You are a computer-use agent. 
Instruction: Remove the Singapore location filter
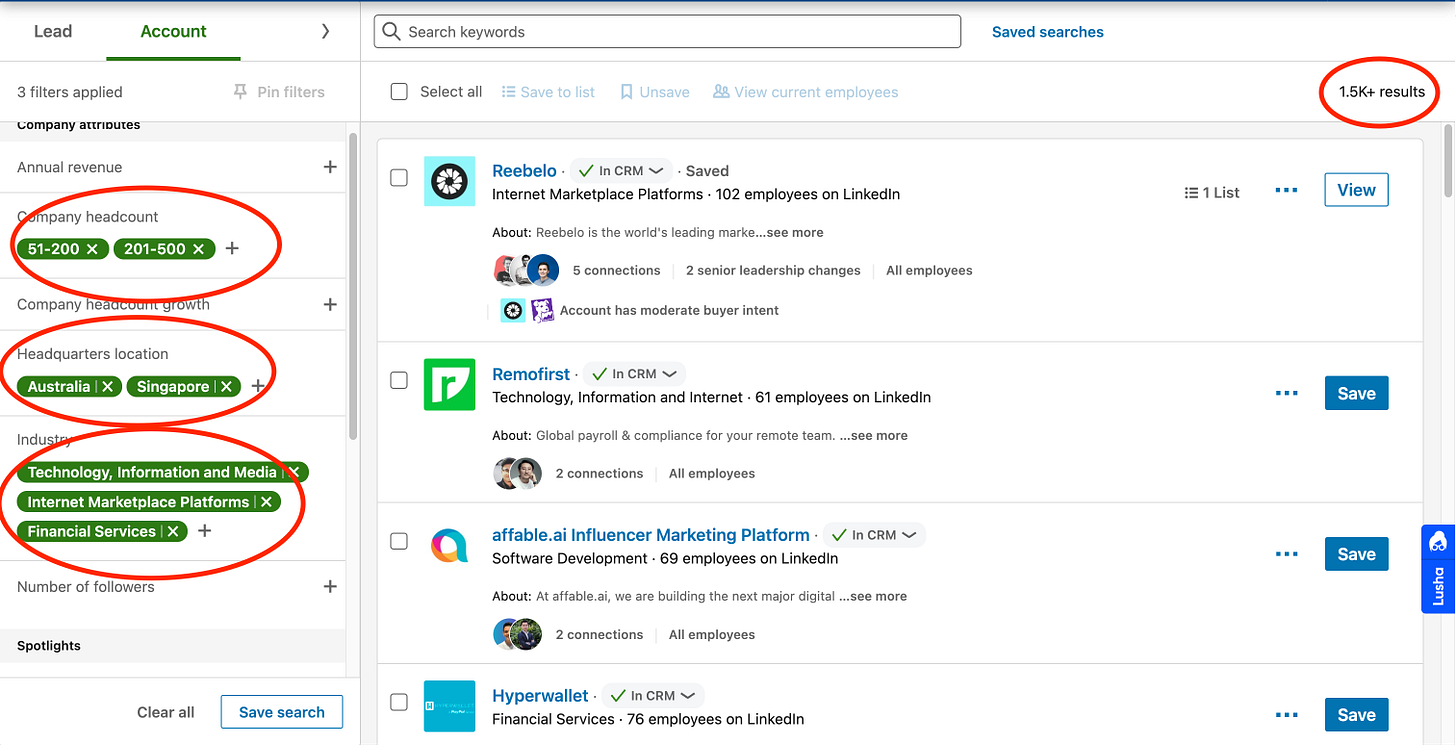pyautogui.click(x=227, y=387)
